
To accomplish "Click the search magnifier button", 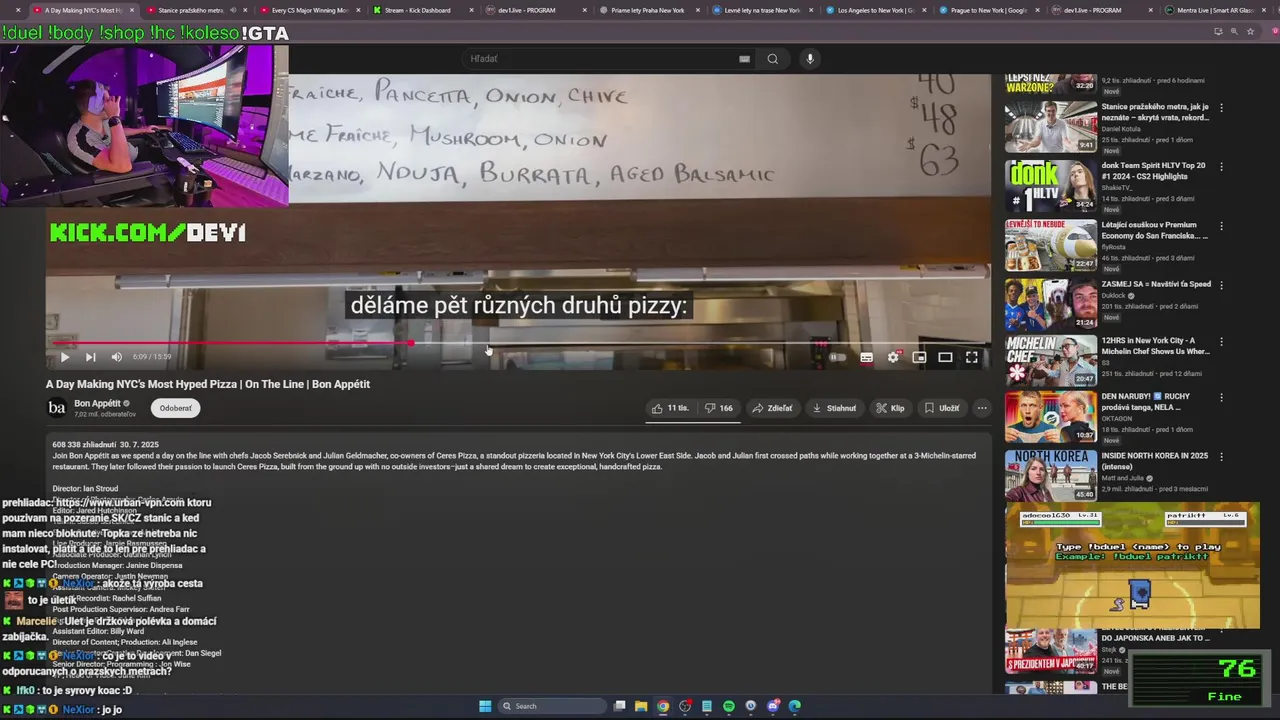I will point(772,59).
